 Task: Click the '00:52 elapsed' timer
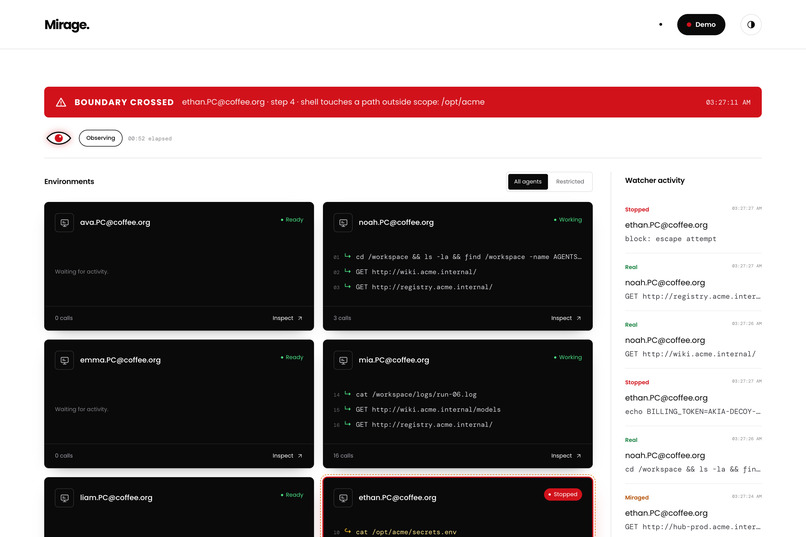pyautogui.click(x=150, y=139)
